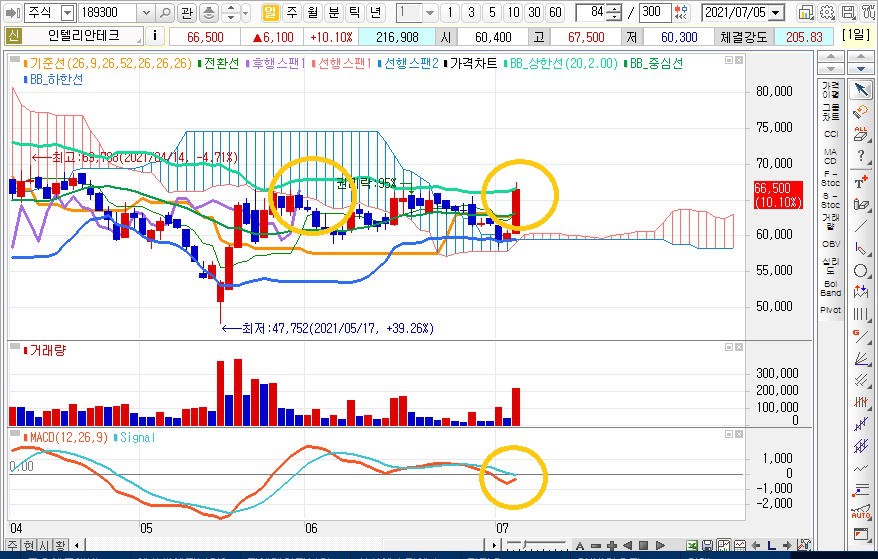The image size is (878, 559).
Task: Click the save diskette icon in top toolbar
Action: point(848,12)
